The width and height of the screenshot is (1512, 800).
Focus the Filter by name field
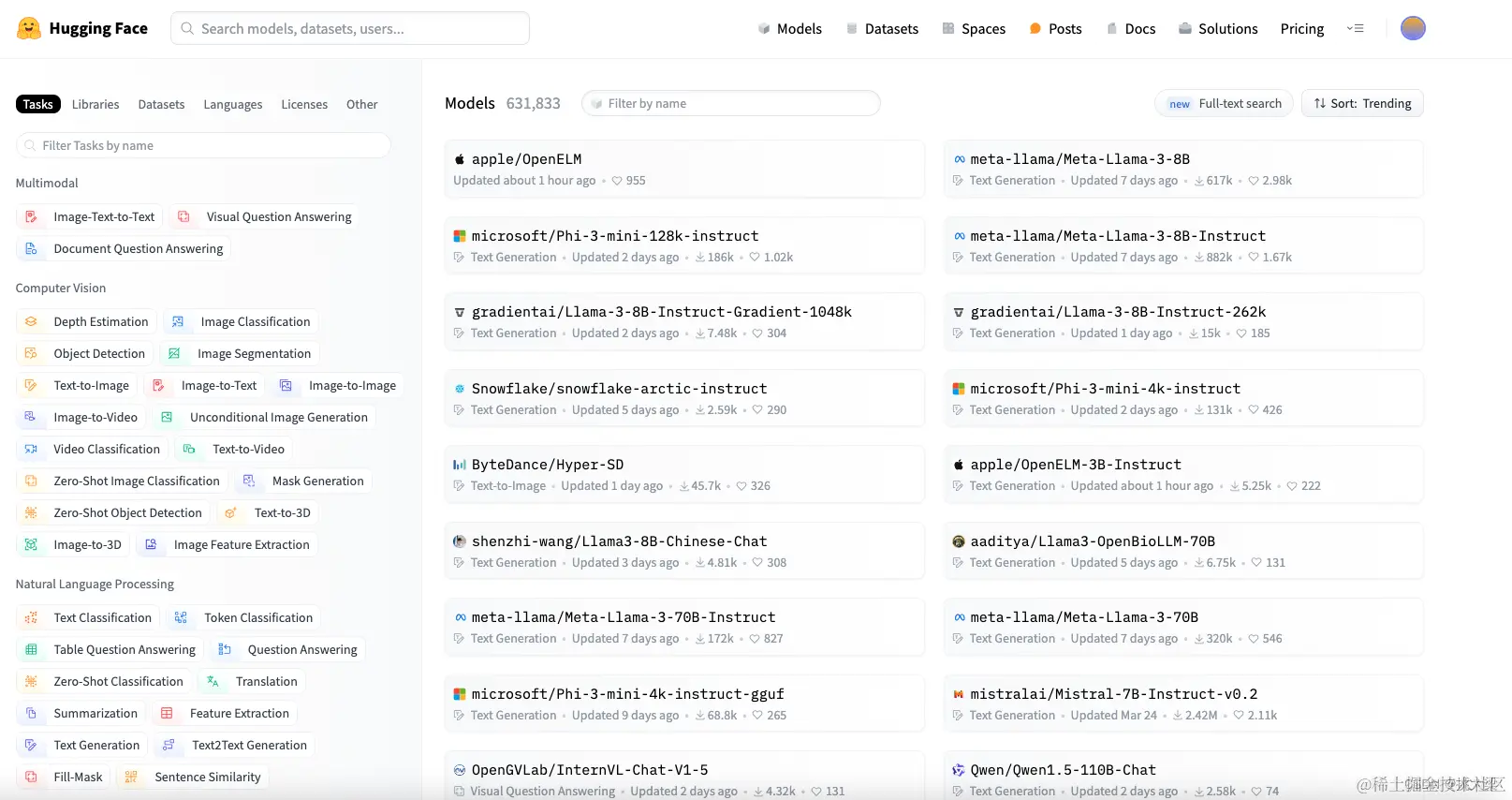[731, 103]
